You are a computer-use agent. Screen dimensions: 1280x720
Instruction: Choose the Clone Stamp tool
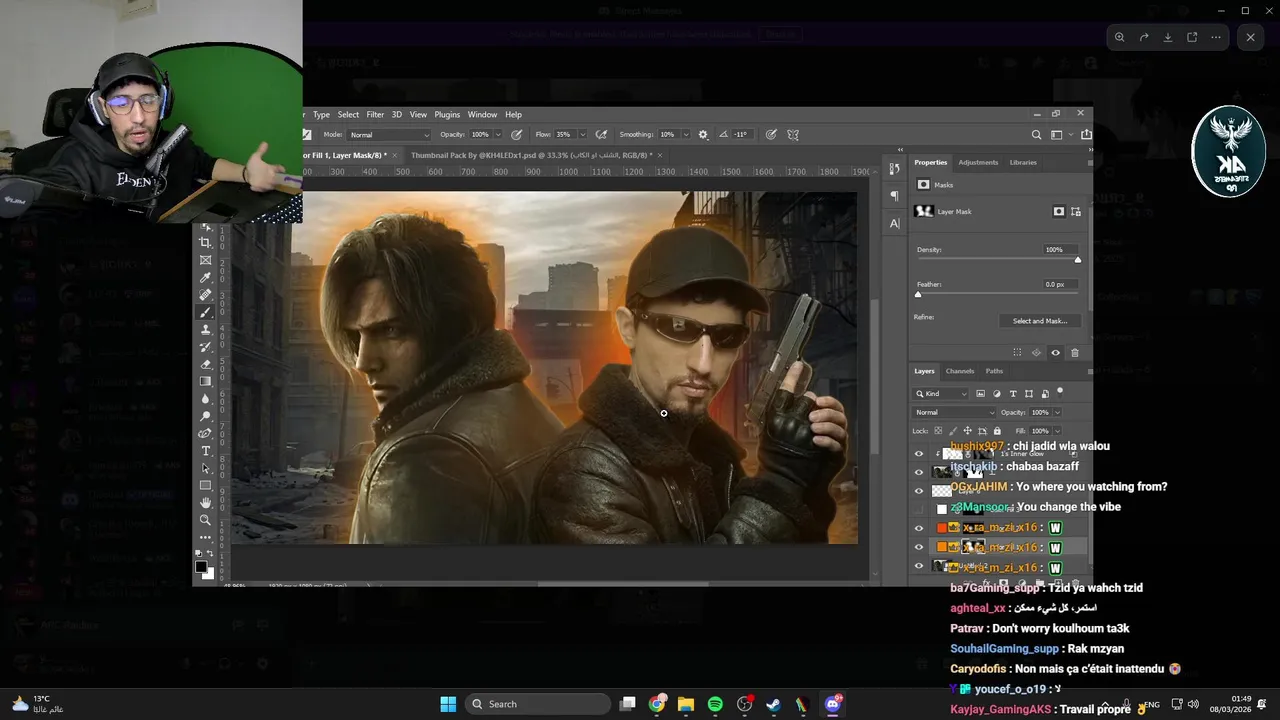(206, 329)
